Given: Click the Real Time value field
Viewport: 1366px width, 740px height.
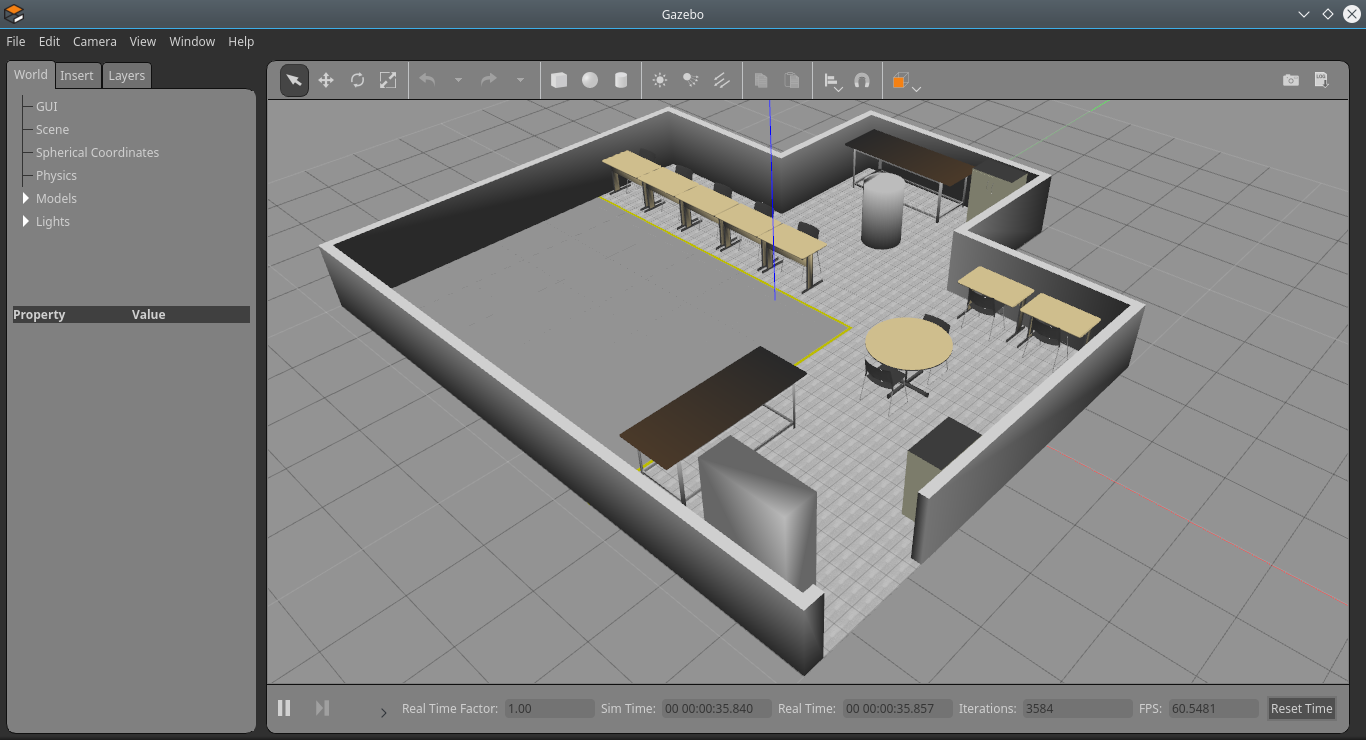Looking at the screenshot, I should 897,708.
